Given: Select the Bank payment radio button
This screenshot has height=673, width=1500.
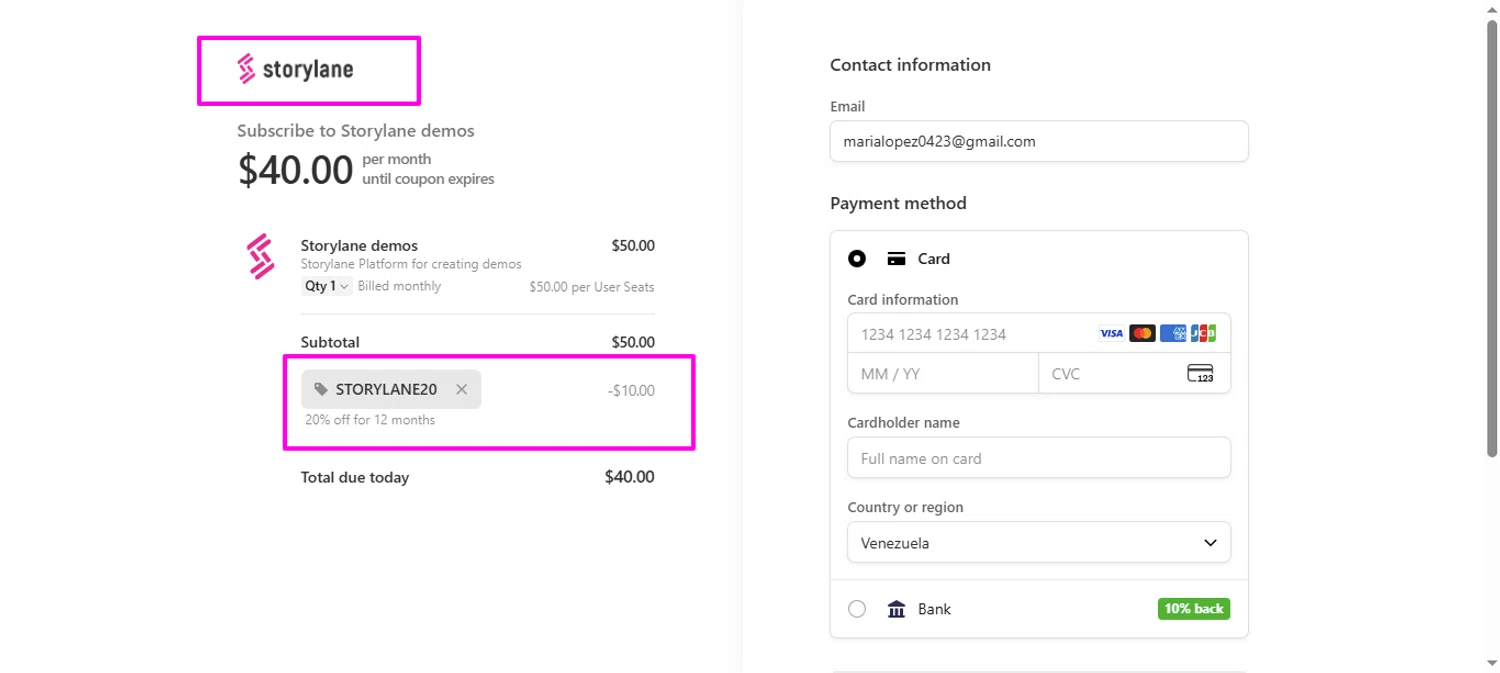Looking at the screenshot, I should tap(857, 609).
